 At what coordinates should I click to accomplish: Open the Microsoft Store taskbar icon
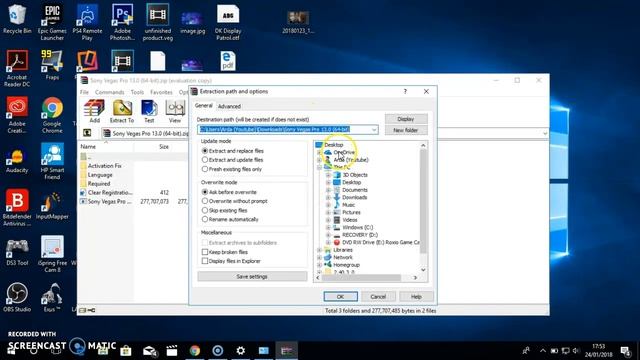pyautogui.click(x=126, y=351)
